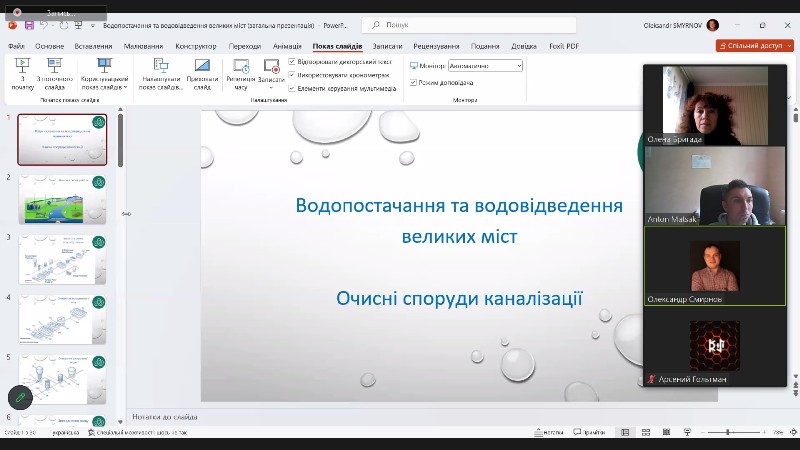Screen dimensions: 800x450
Task: Switch to the Рецензування tab
Action: click(x=436, y=46)
